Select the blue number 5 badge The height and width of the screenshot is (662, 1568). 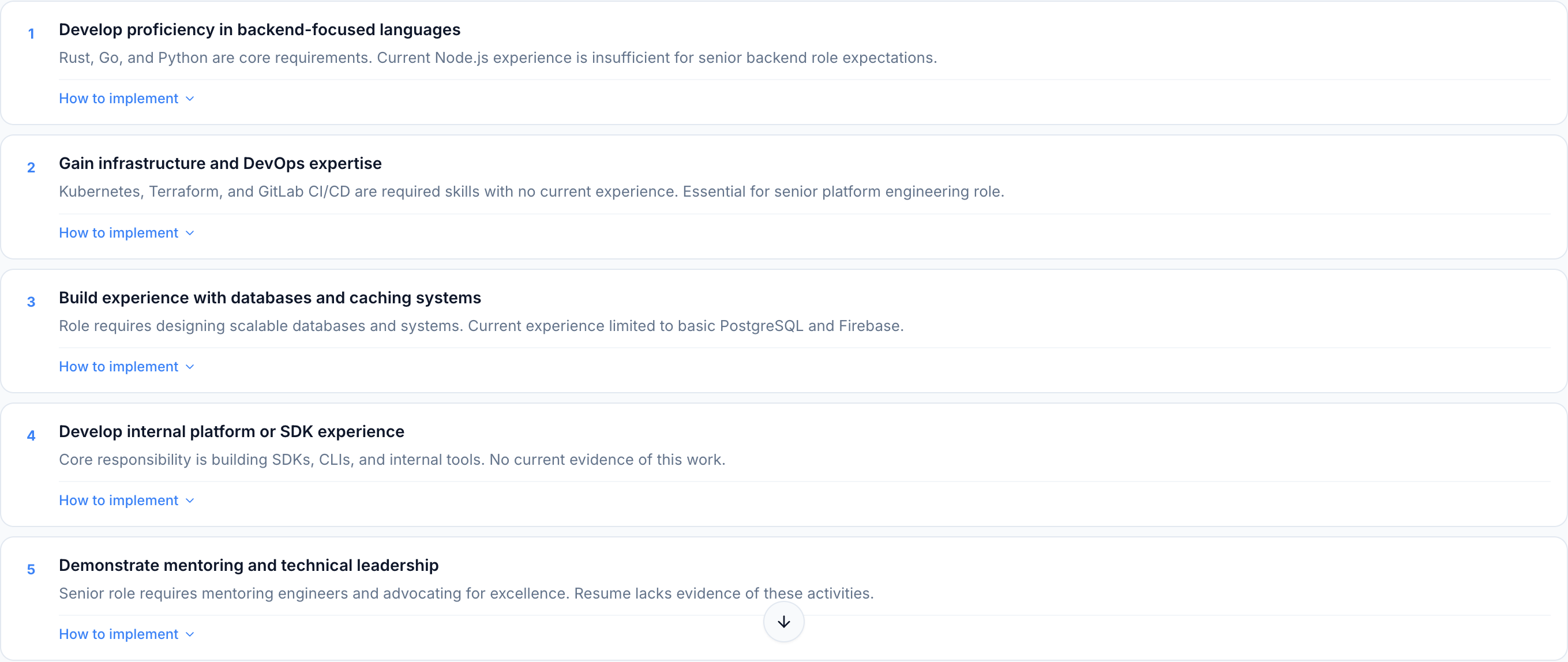click(x=31, y=570)
